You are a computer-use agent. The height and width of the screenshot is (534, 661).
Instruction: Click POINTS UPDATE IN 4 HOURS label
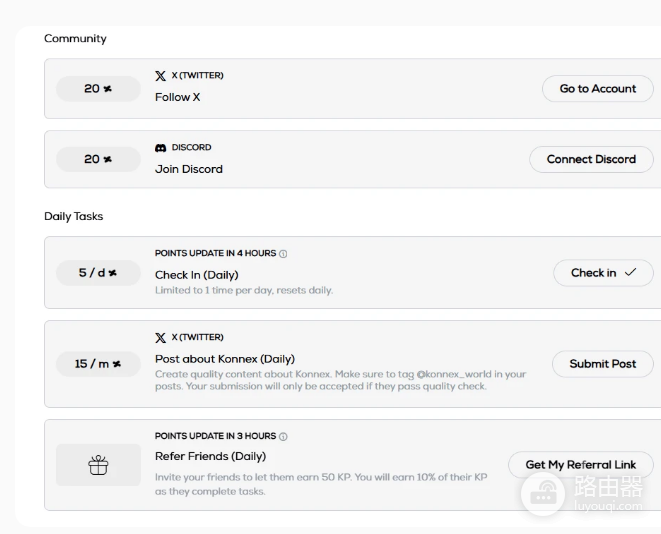pos(215,253)
